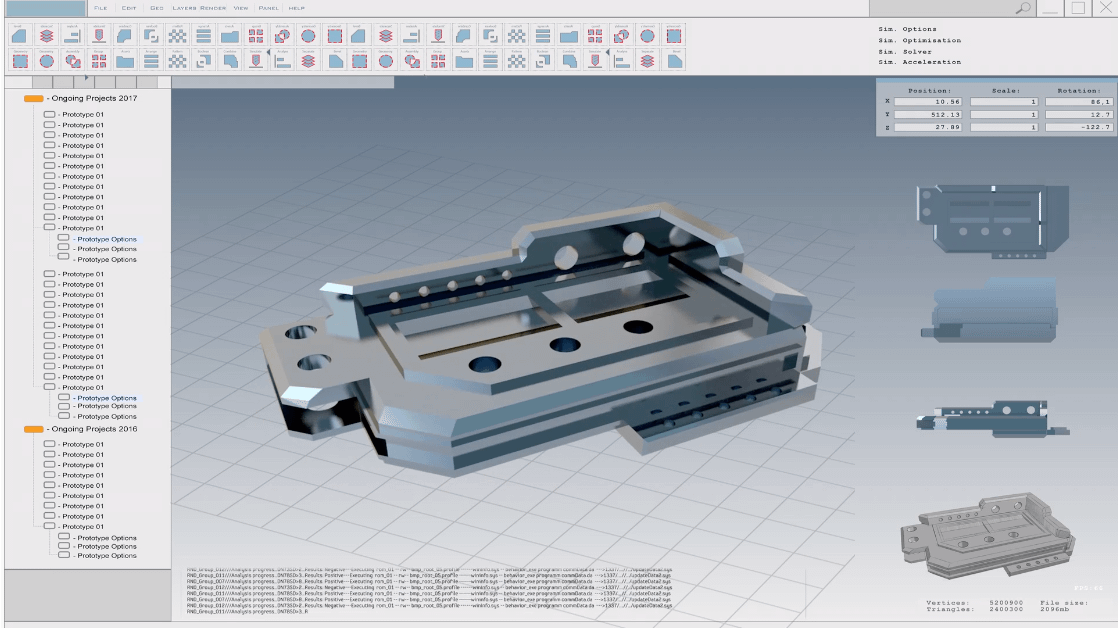
Task: Collapse the Ongoing Projects 2017 folder
Action: coord(33,99)
